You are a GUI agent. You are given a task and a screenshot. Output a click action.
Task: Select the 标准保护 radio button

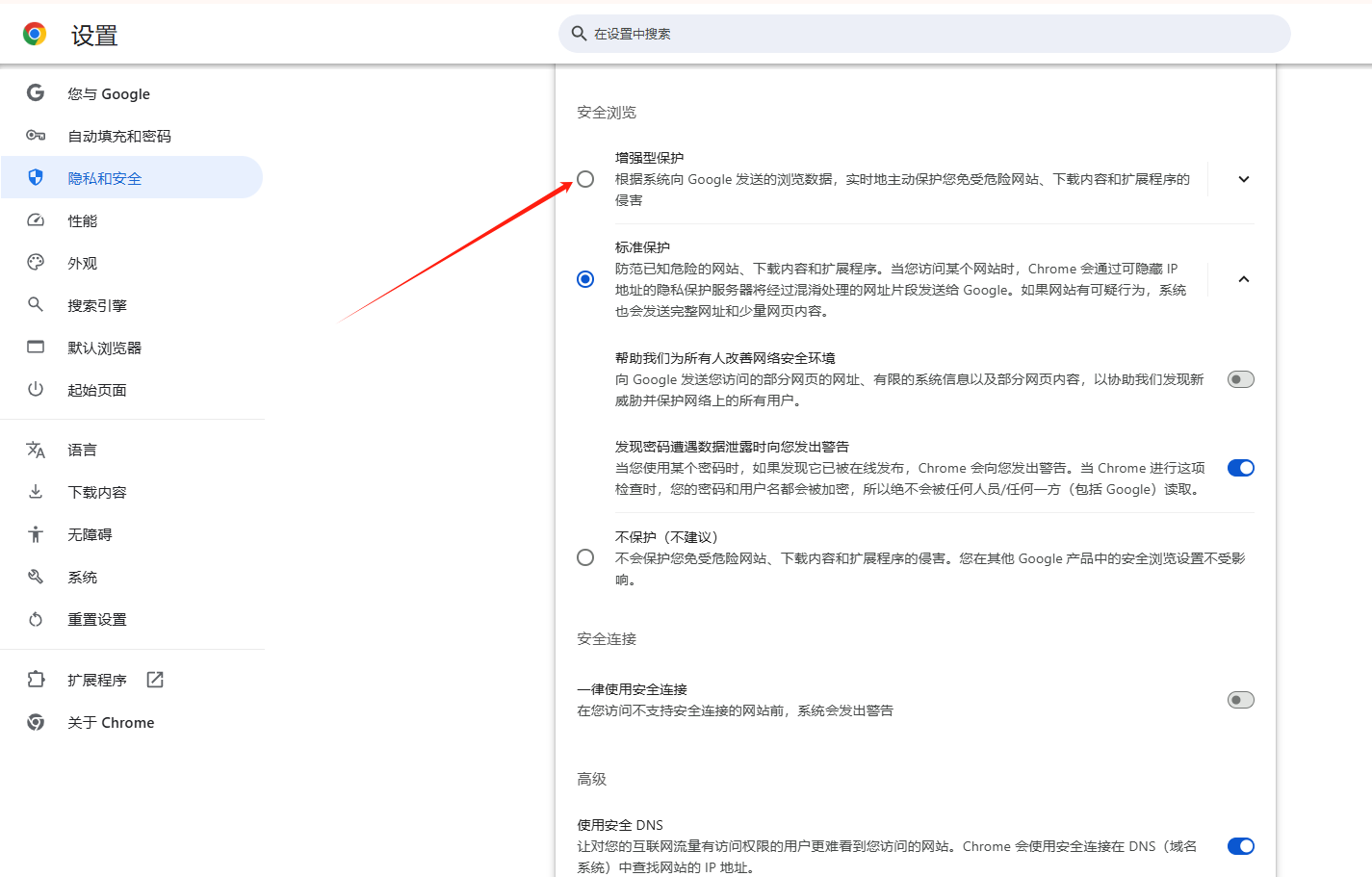(x=585, y=279)
